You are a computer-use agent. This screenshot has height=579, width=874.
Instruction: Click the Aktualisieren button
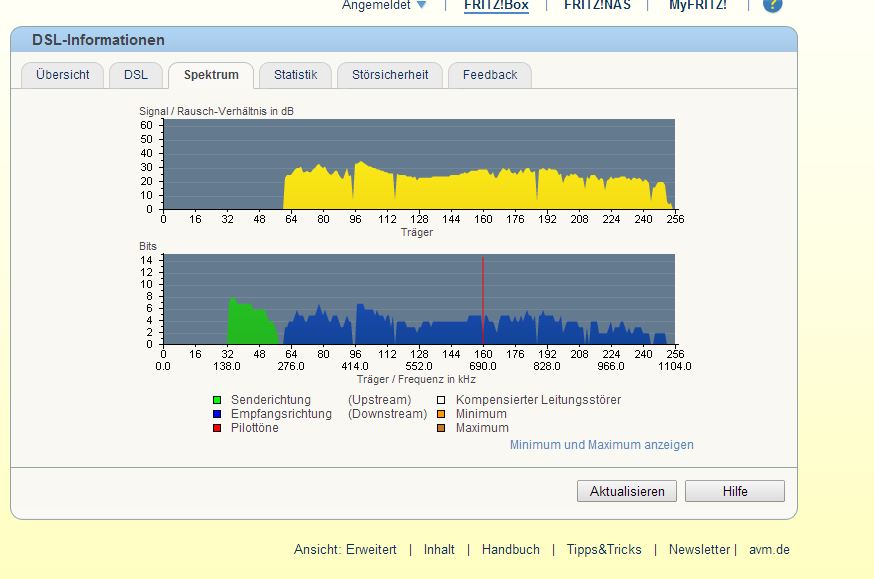point(627,492)
